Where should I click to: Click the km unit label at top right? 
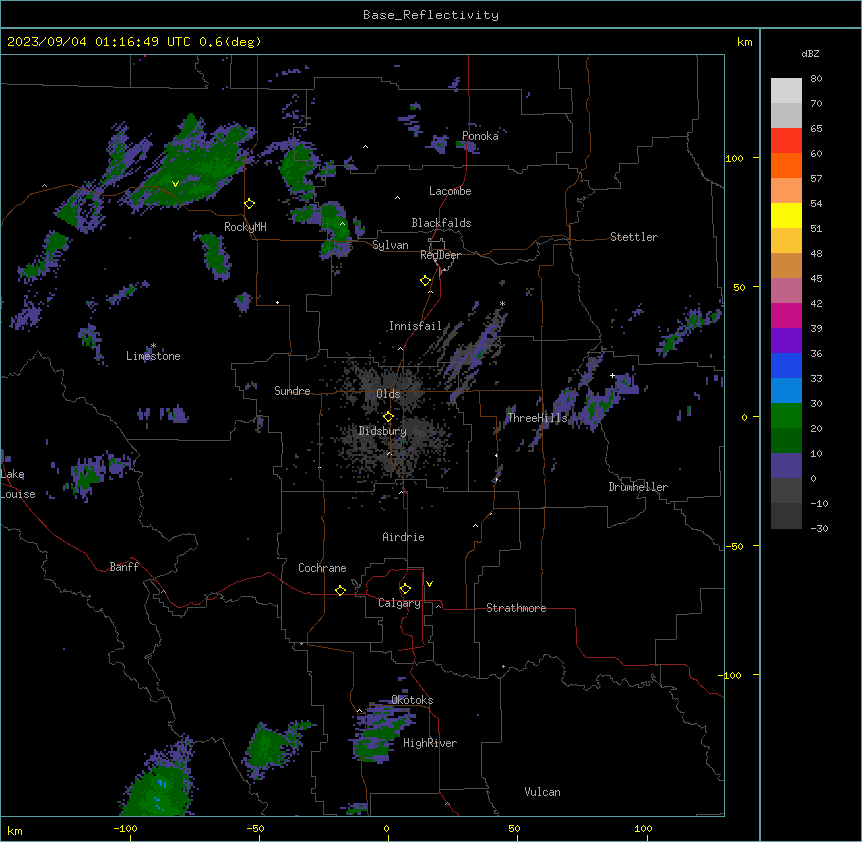pos(744,42)
